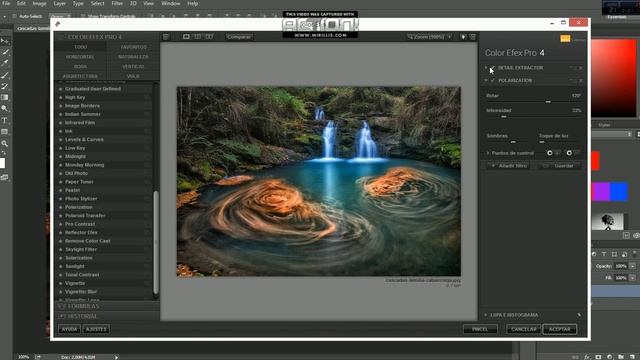
Task: Open Photoshop File menu
Action: [x=6, y=3]
